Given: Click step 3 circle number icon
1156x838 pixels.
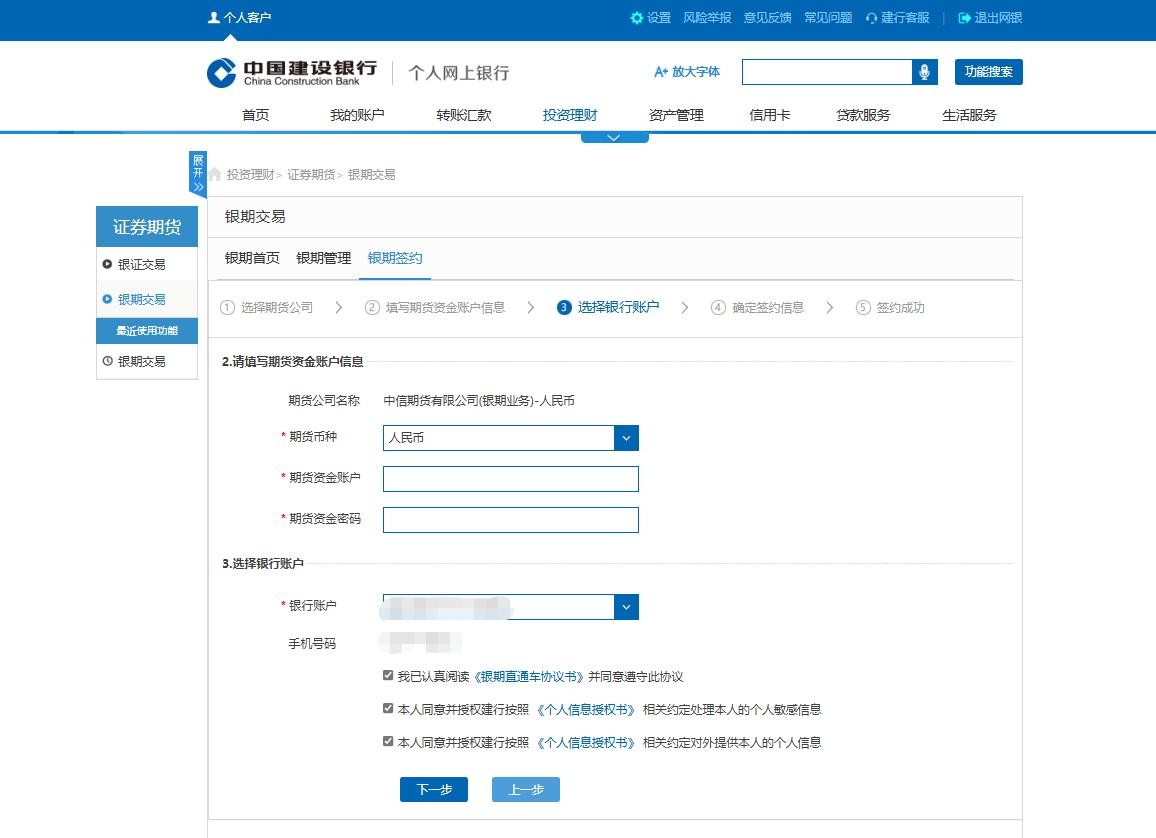Looking at the screenshot, I should [x=564, y=307].
